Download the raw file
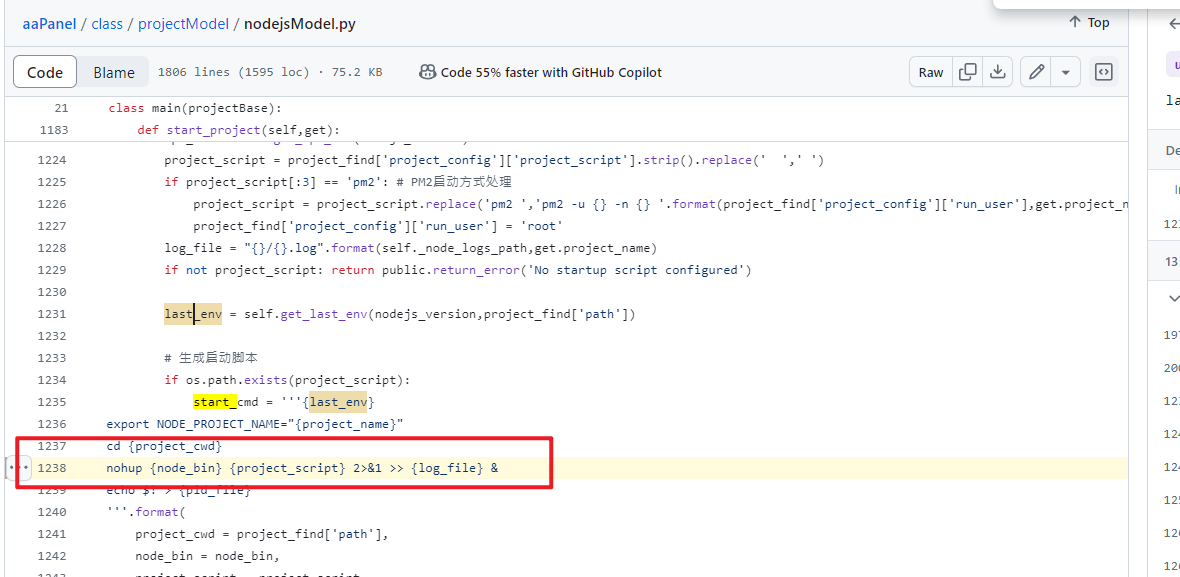 [997, 72]
